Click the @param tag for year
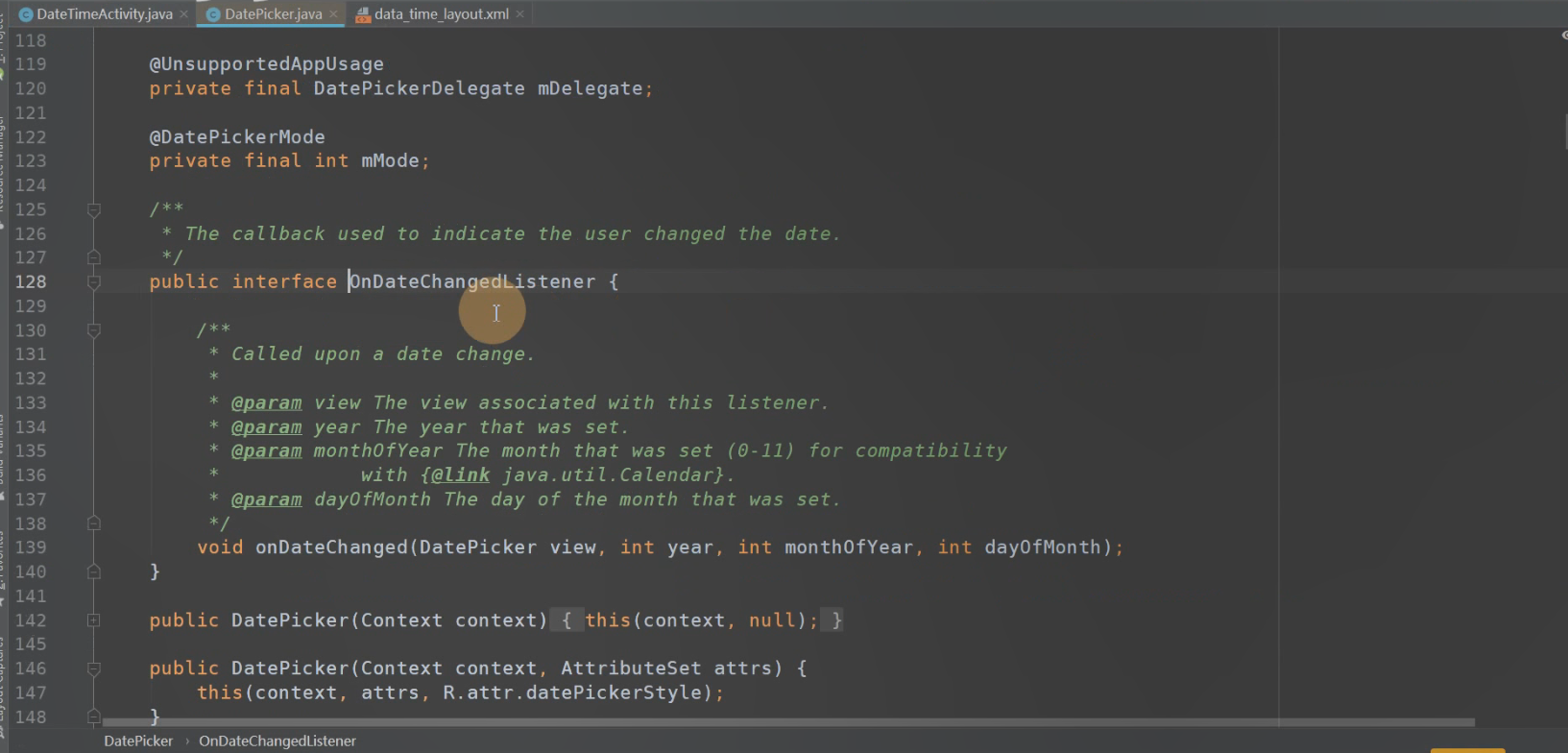 click(266, 427)
